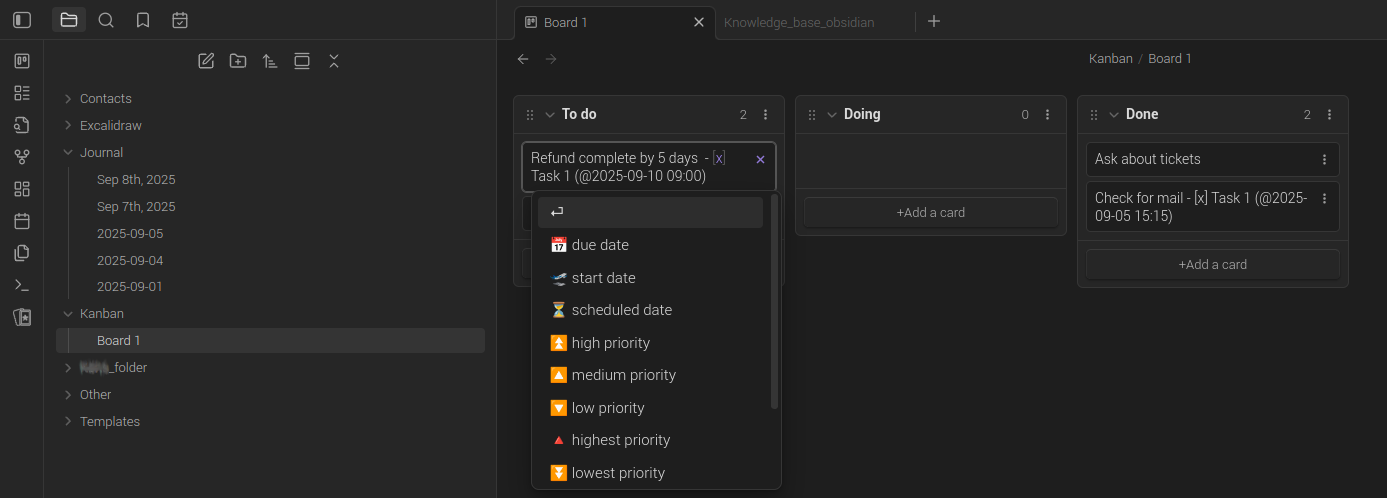This screenshot has height=498, width=1387.
Task: Click 'Add a card' in Doing list
Action: coord(930,212)
